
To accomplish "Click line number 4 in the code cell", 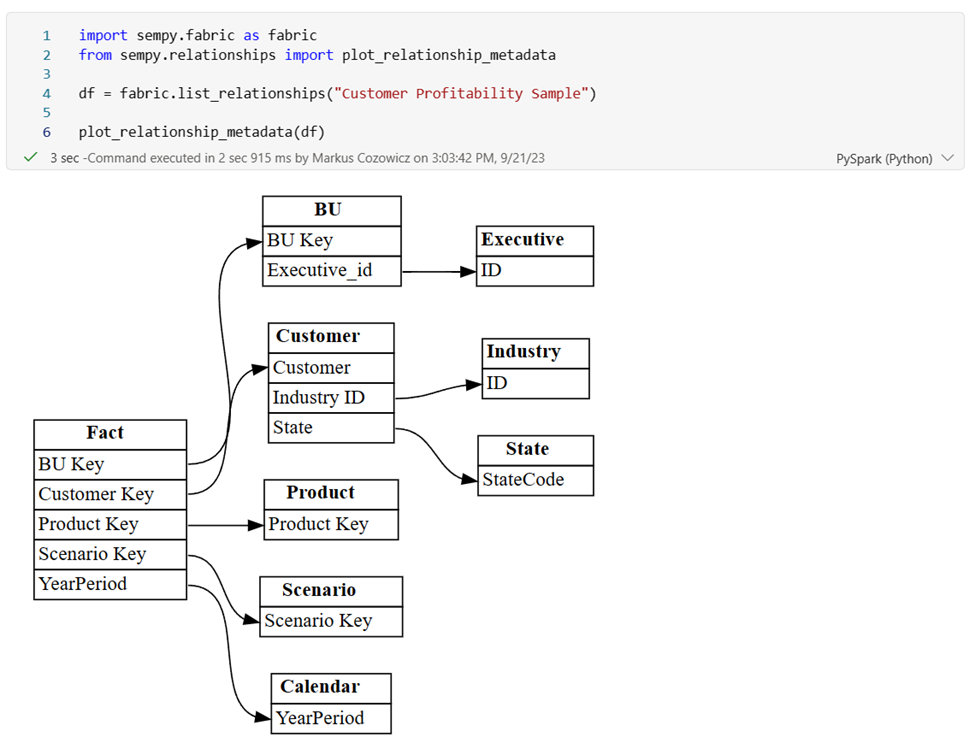I will (x=46, y=93).
